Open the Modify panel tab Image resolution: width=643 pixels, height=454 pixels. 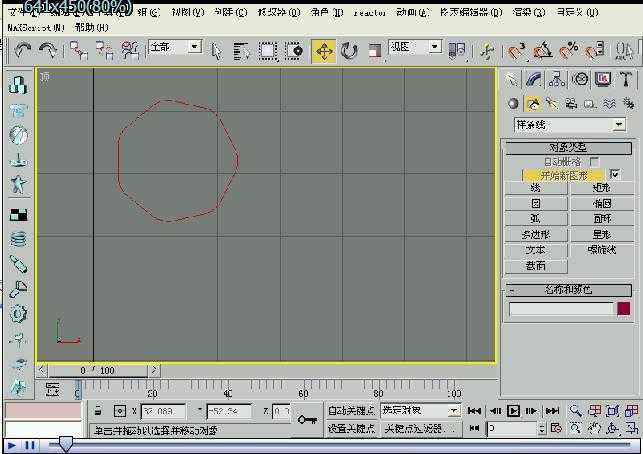click(x=534, y=79)
